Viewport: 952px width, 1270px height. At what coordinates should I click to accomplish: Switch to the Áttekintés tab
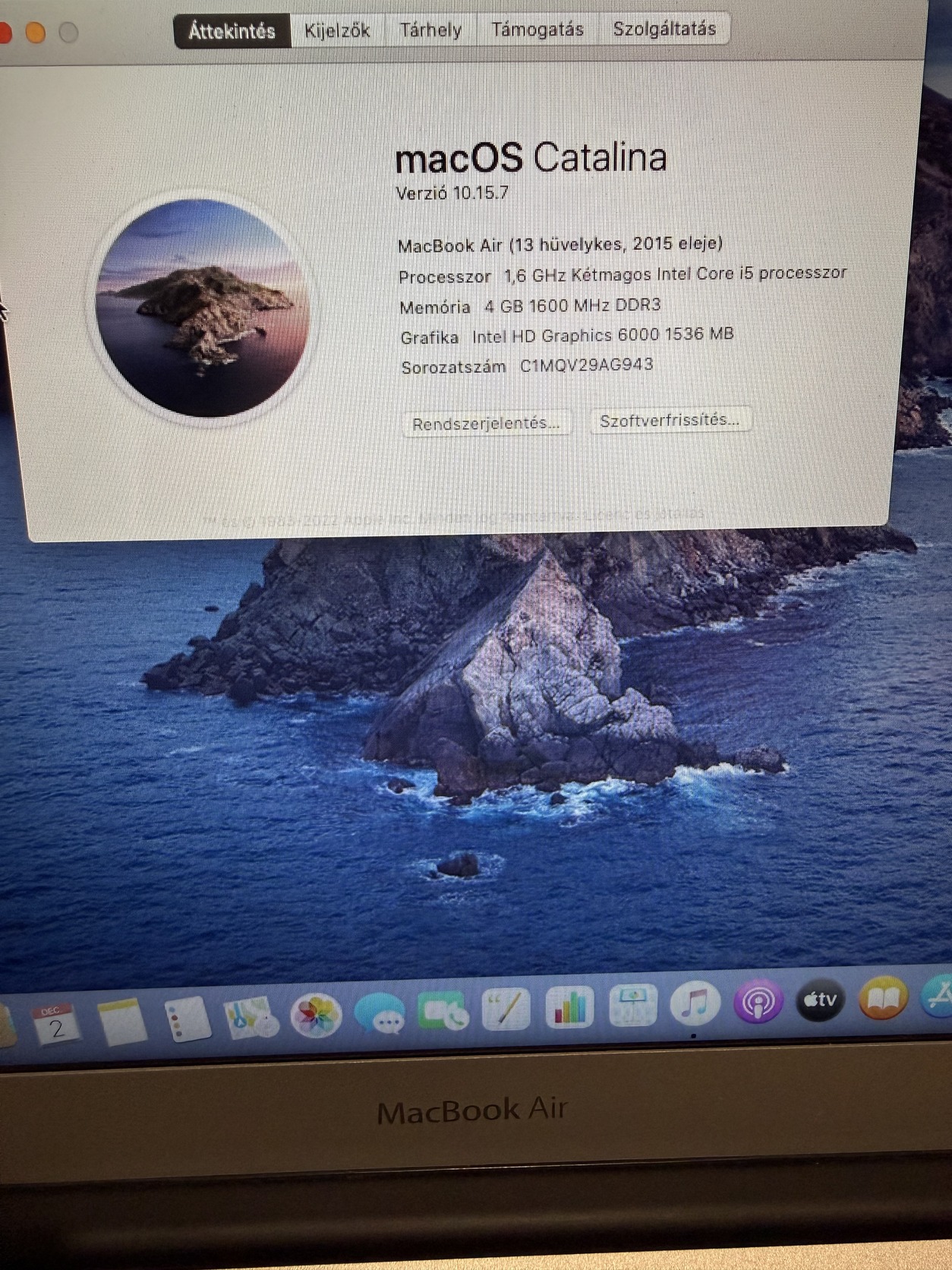pyautogui.click(x=232, y=31)
